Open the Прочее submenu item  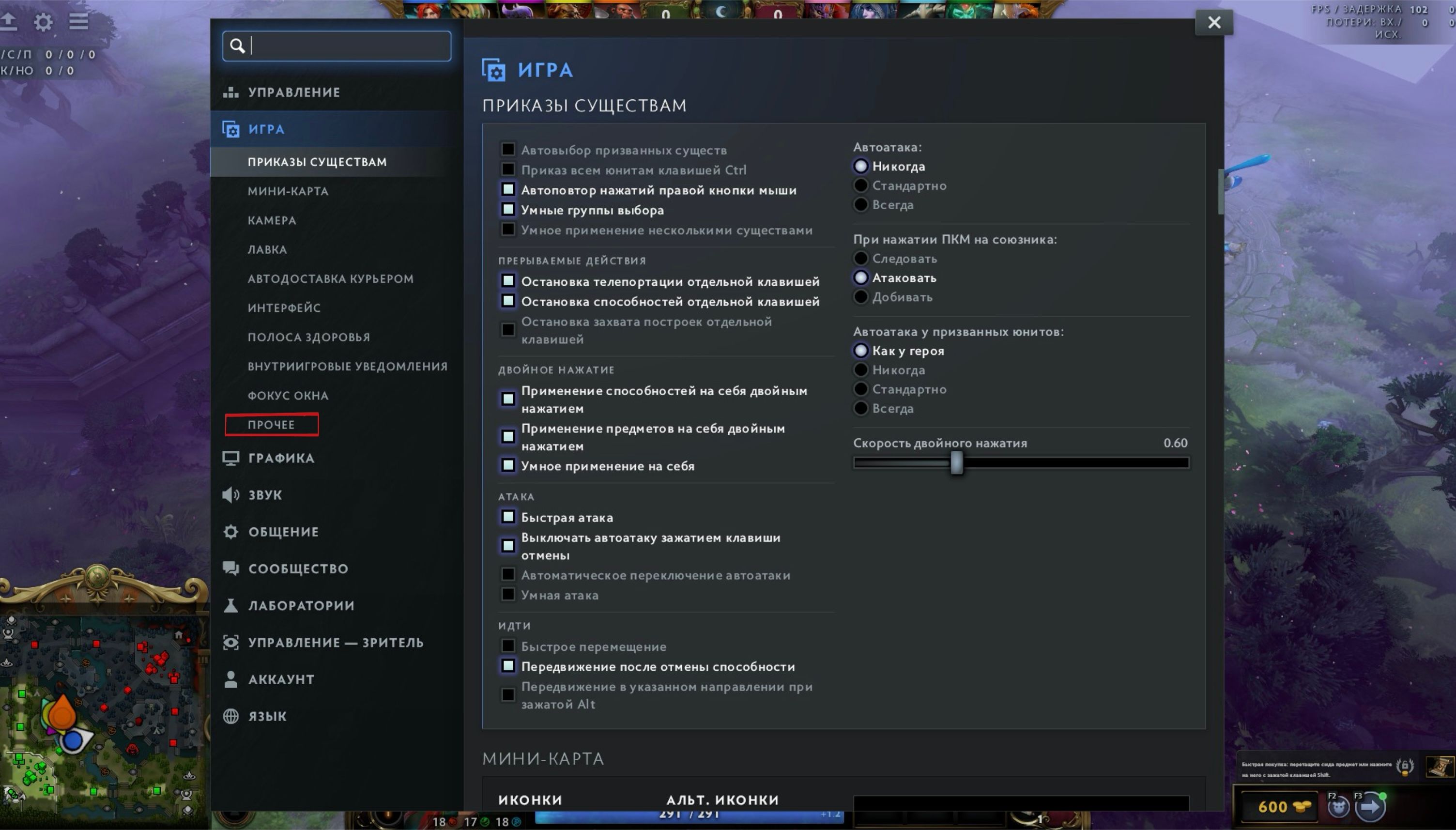pyautogui.click(x=271, y=425)
